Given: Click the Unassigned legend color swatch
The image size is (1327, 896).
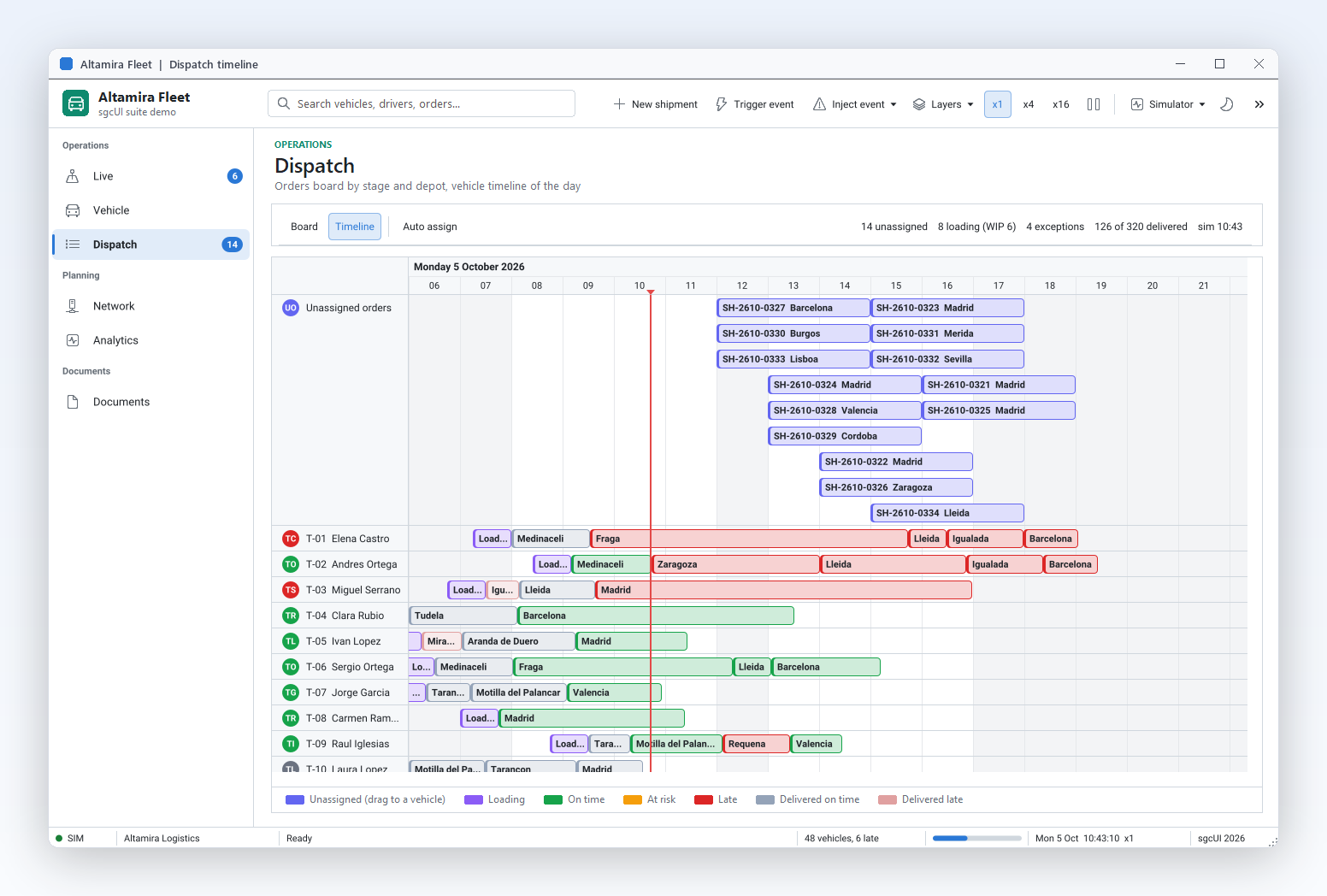Looking at the screenshot, I should click(x=295, y=799).
